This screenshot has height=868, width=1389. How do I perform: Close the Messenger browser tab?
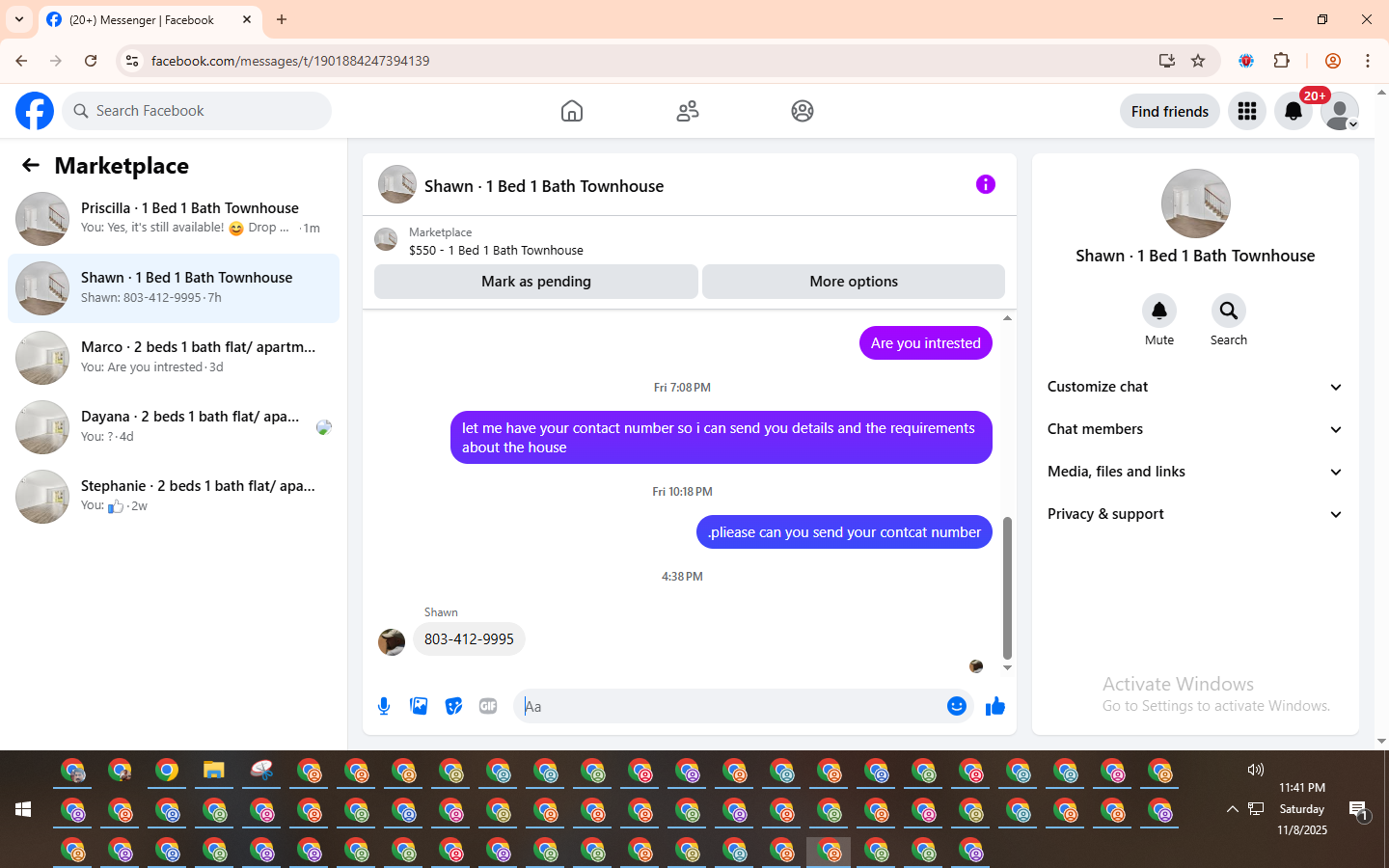point(247,19)
